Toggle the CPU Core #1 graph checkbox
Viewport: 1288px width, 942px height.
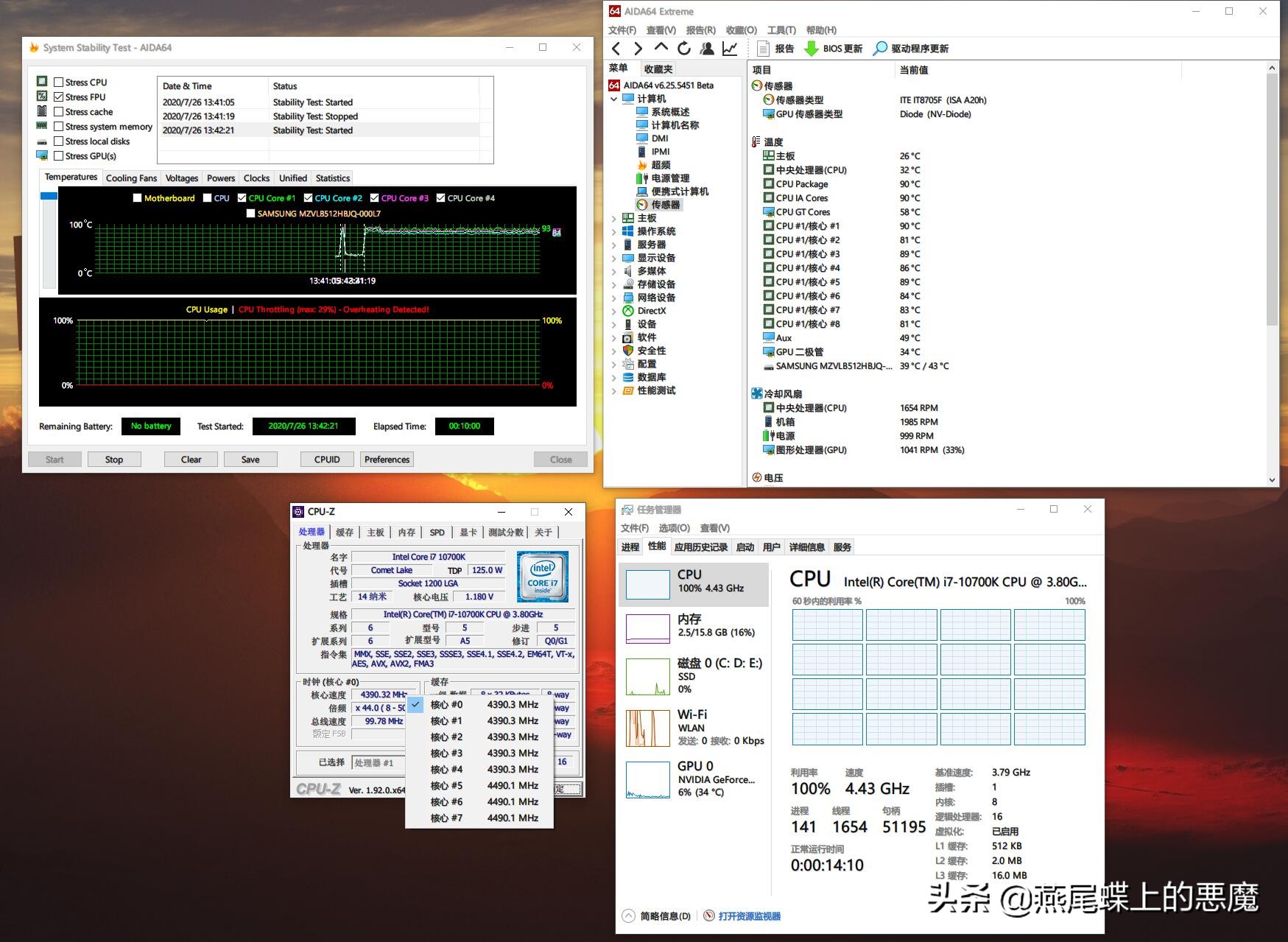pyautogui.click(x=242, y=198)
